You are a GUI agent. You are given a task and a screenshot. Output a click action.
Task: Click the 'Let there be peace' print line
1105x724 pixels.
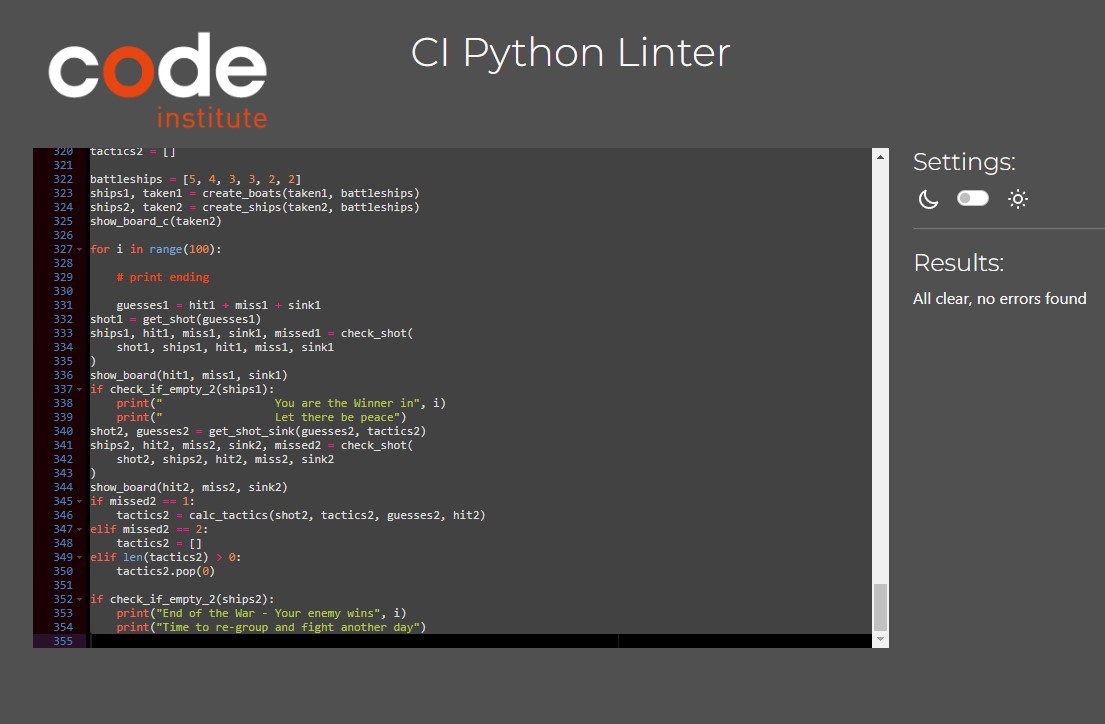(261, 417)
